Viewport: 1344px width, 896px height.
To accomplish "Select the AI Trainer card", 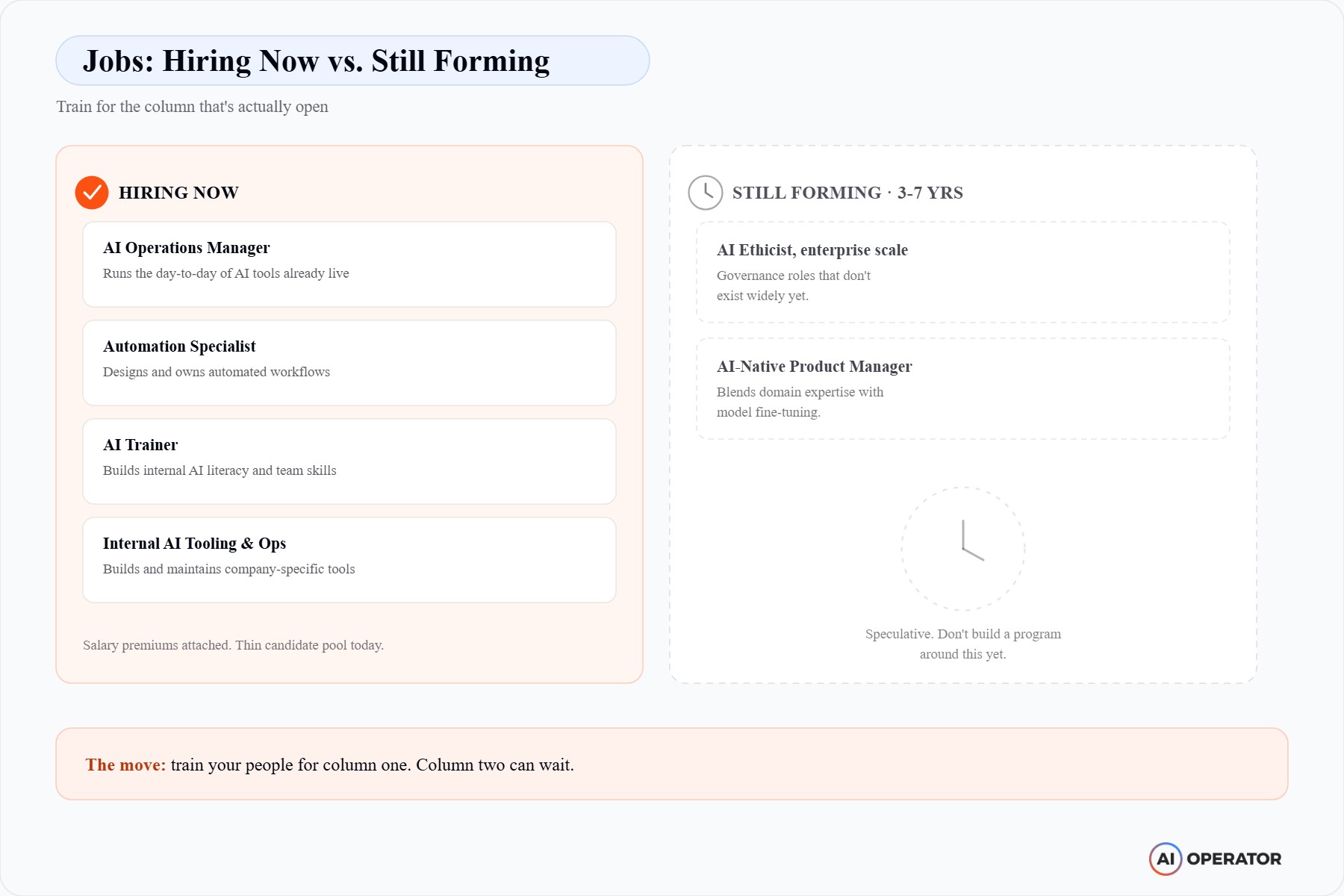I will (x=349, y=461).
